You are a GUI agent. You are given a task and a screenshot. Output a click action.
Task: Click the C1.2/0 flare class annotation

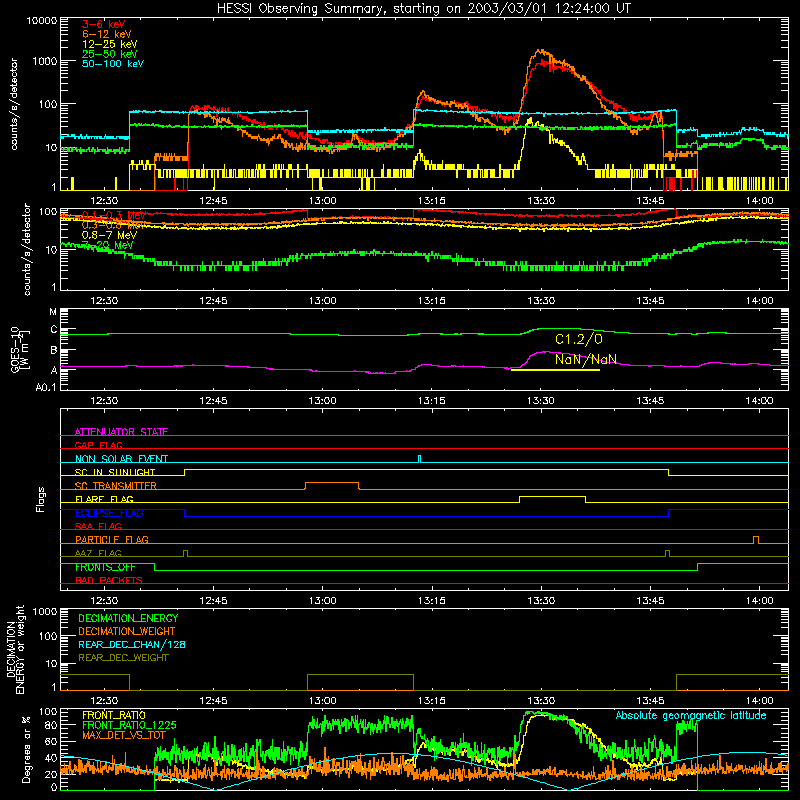[x=579, y=339]
